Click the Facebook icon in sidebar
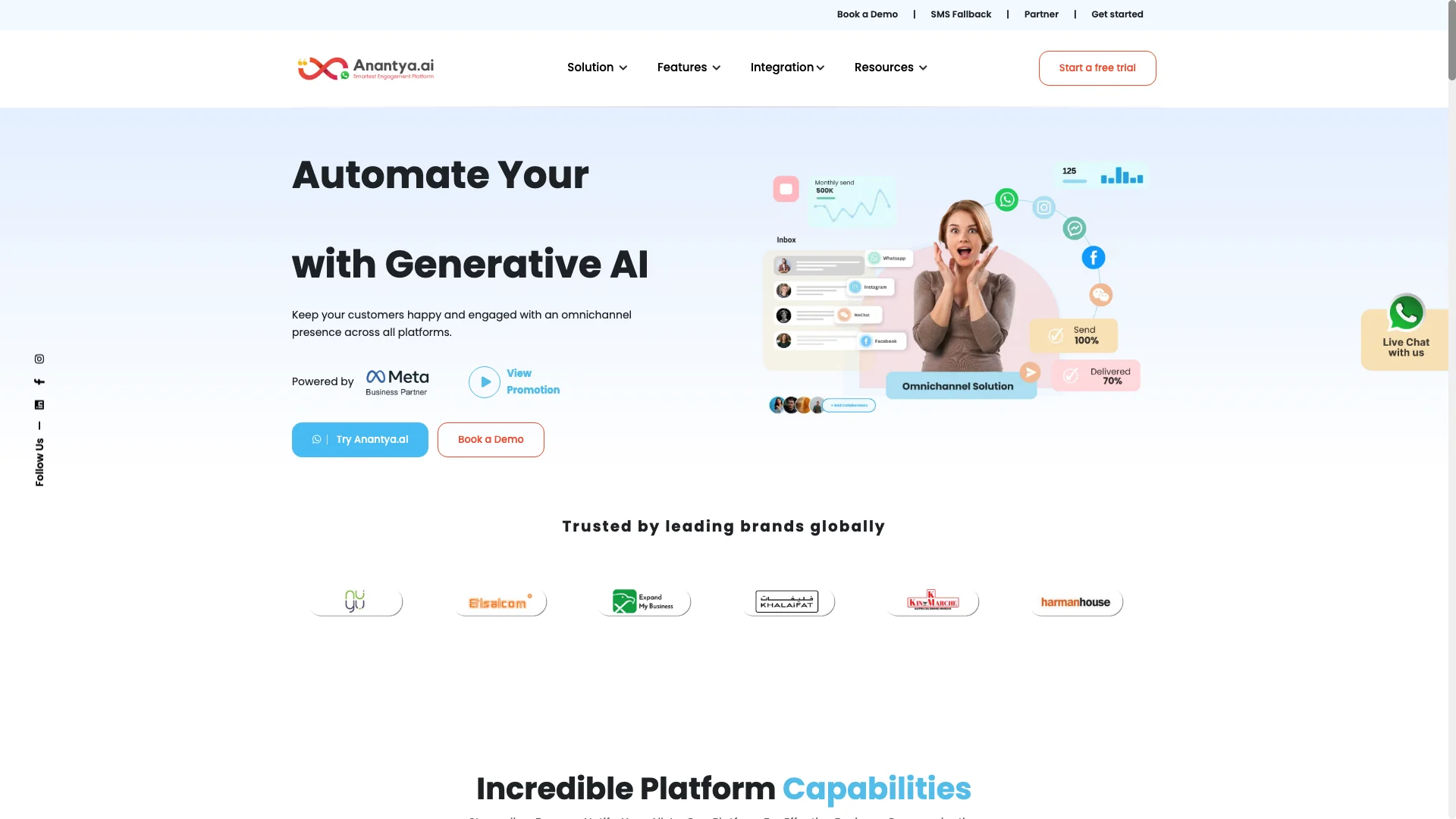Image resolution: width=1456 pixels, height=819 pixels. click(39, 382)
